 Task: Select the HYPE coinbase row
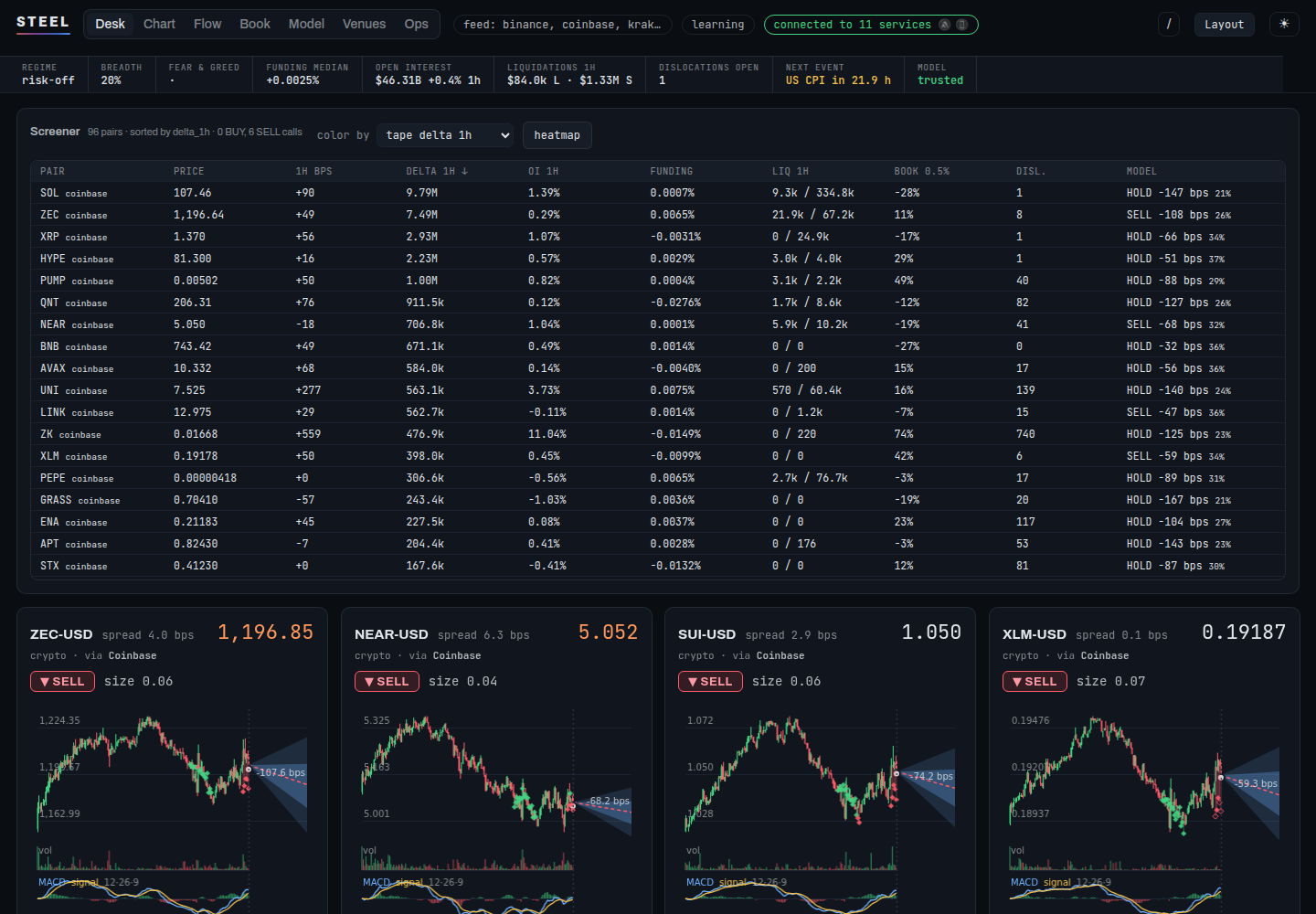(x=658, y=259)
